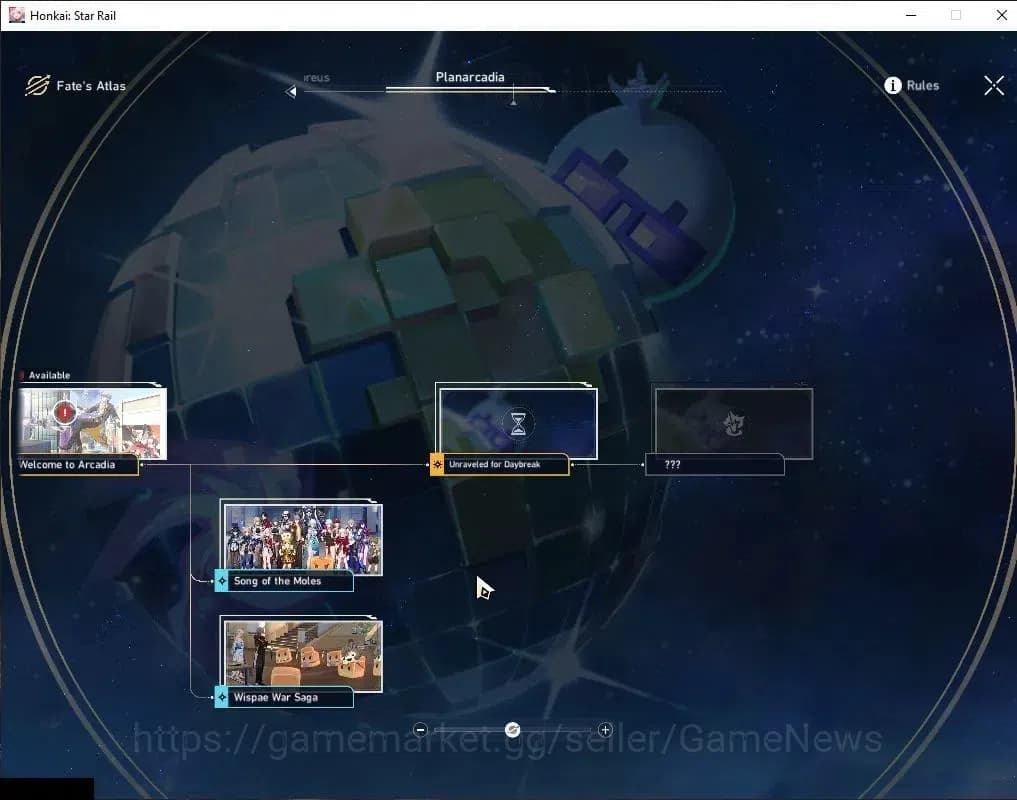The image size is (1017, 800).
Task: Click the locked emblem icon on ??? card
Action: click(734, 424)
